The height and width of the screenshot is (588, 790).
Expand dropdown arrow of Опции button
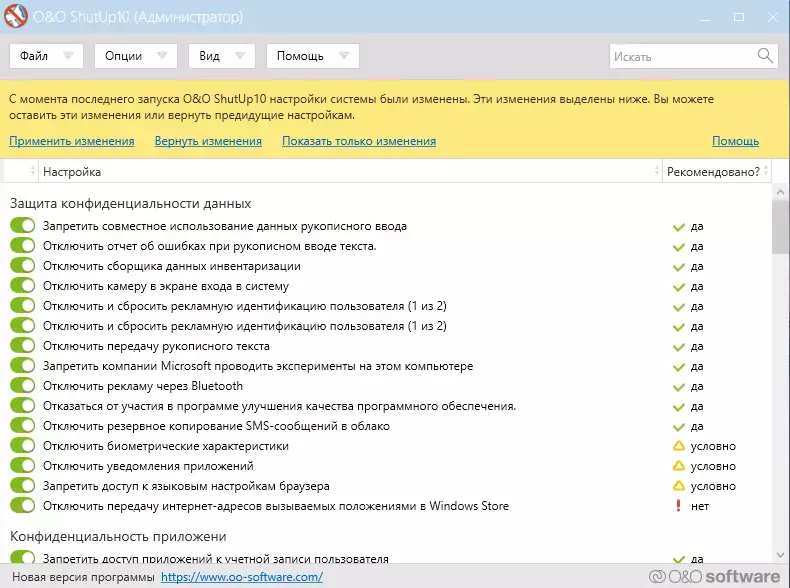pyautogui.click(x=162, y=55)
